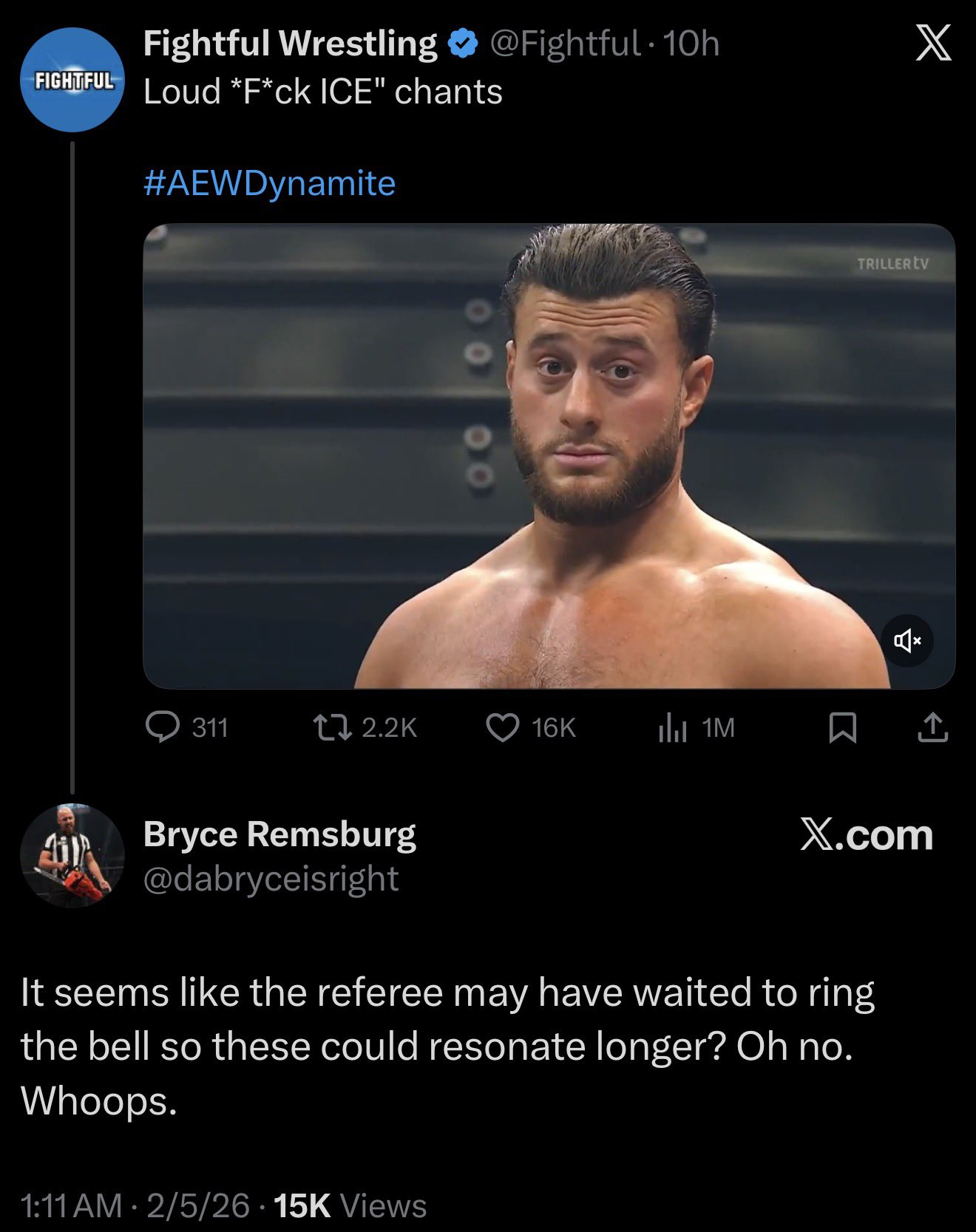
Task: Open the @dabryceisright handle
Action: [x=271, y=878]
